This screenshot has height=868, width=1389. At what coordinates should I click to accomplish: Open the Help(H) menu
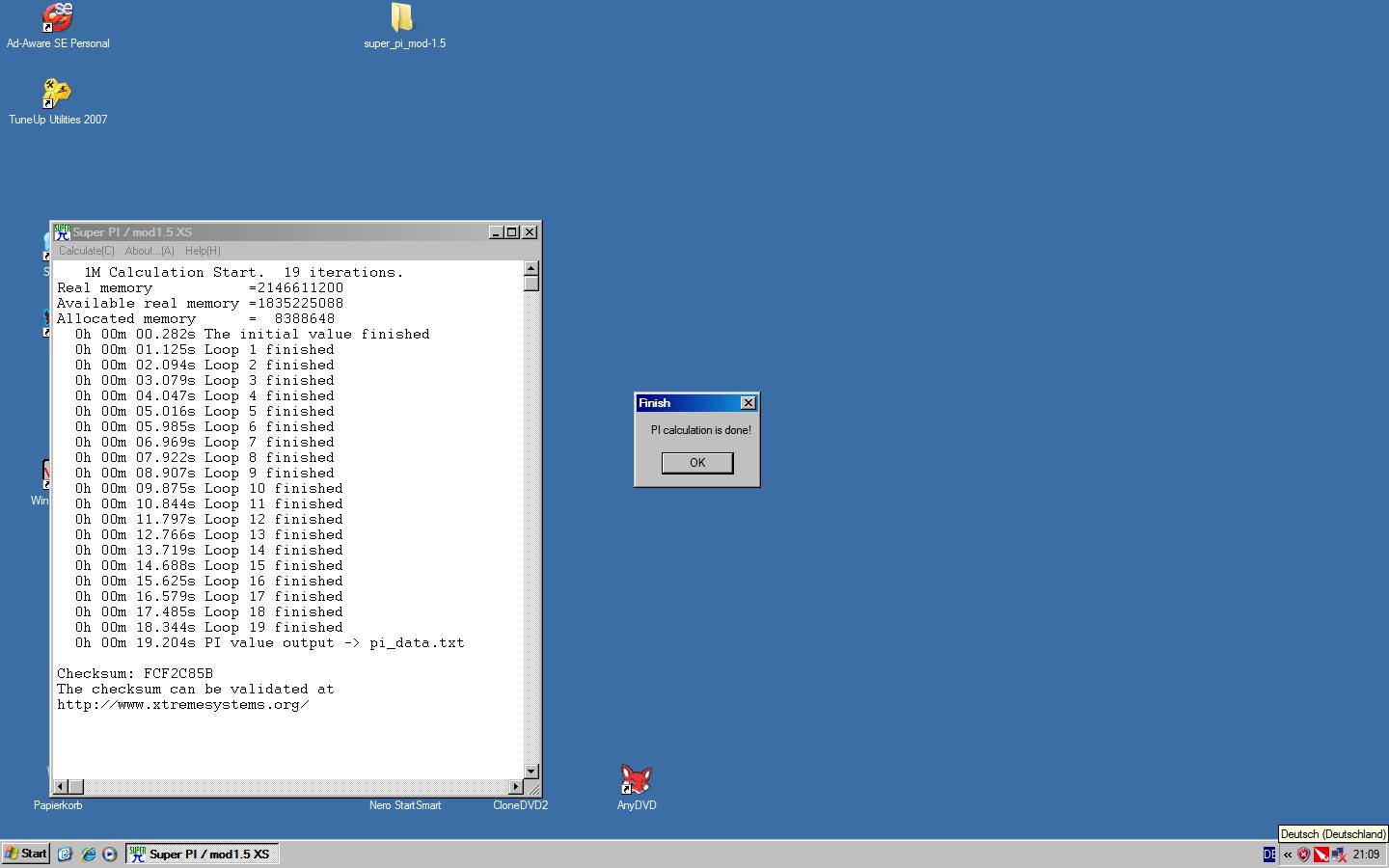(x=203, y=251)
